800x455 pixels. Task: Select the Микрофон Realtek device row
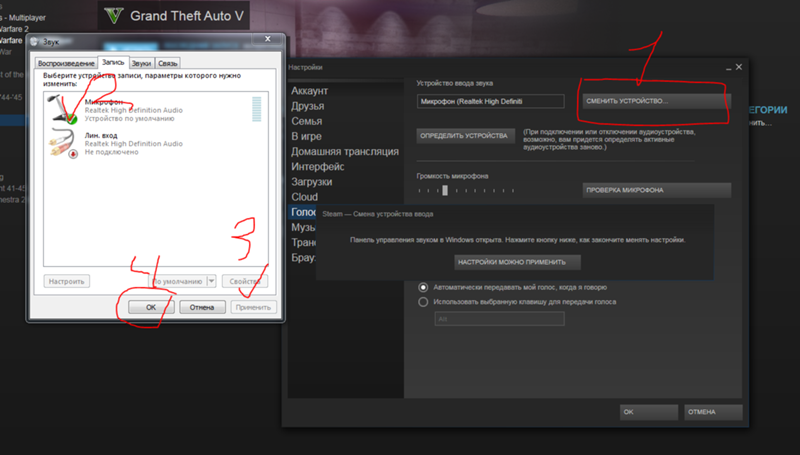156,110
